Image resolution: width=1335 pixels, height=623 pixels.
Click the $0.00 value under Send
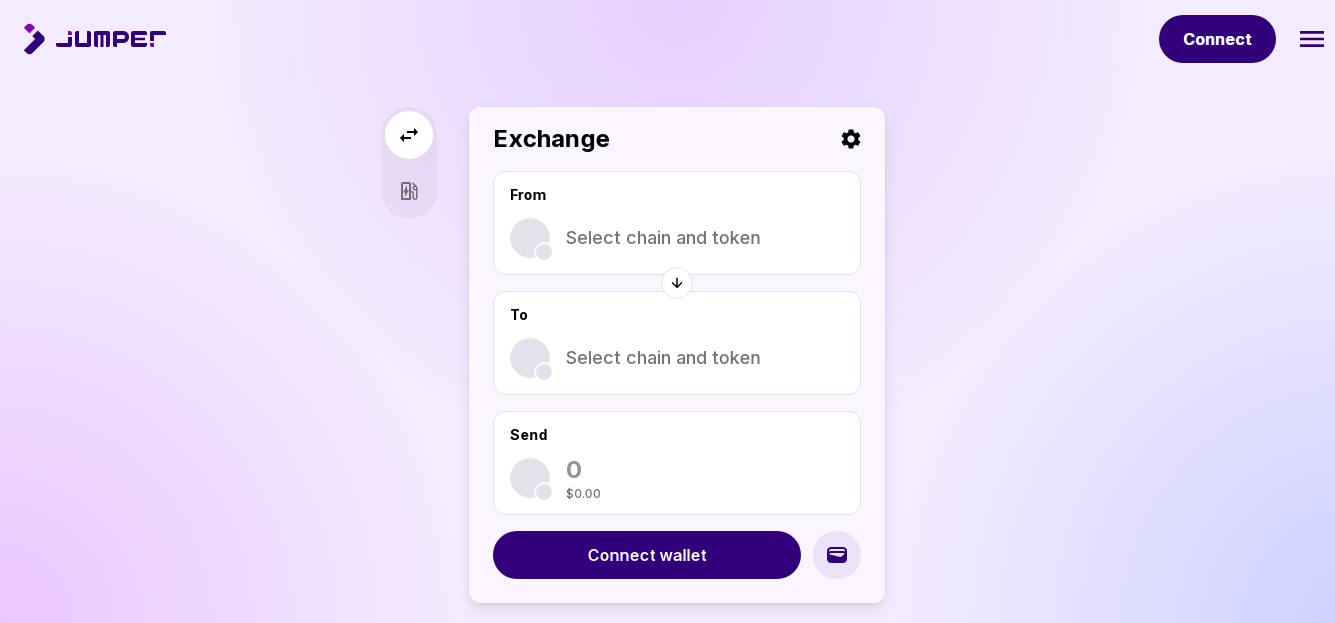(x=583, y=494)
